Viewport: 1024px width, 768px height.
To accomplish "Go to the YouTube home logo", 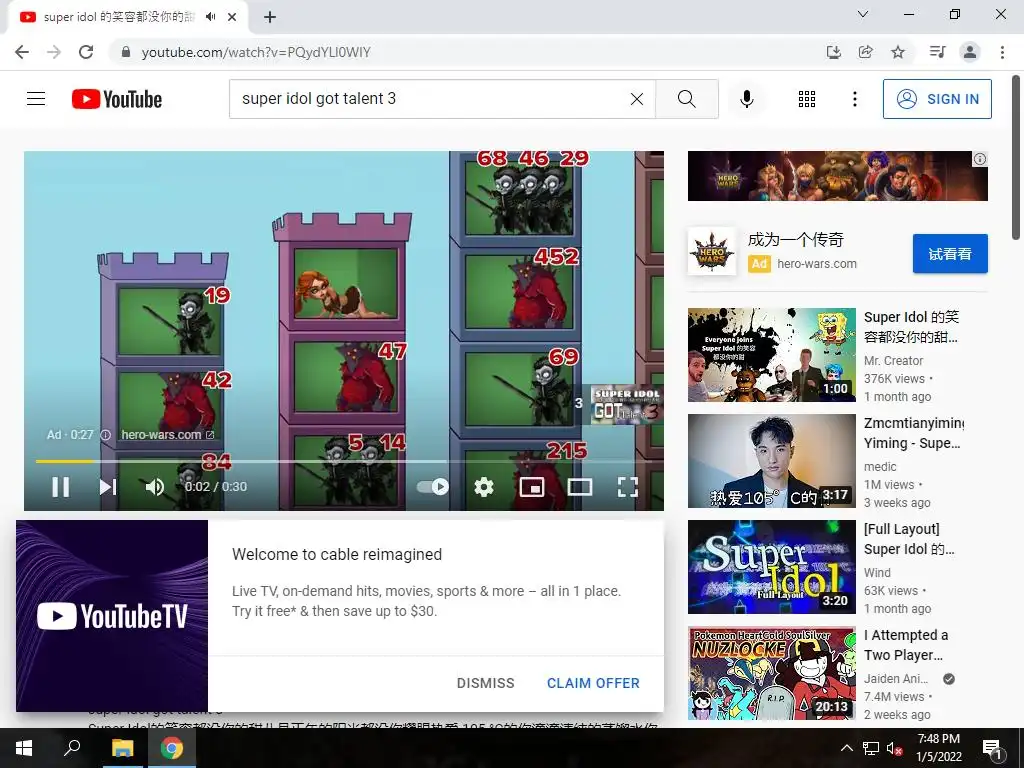I will tap(117, 99).
